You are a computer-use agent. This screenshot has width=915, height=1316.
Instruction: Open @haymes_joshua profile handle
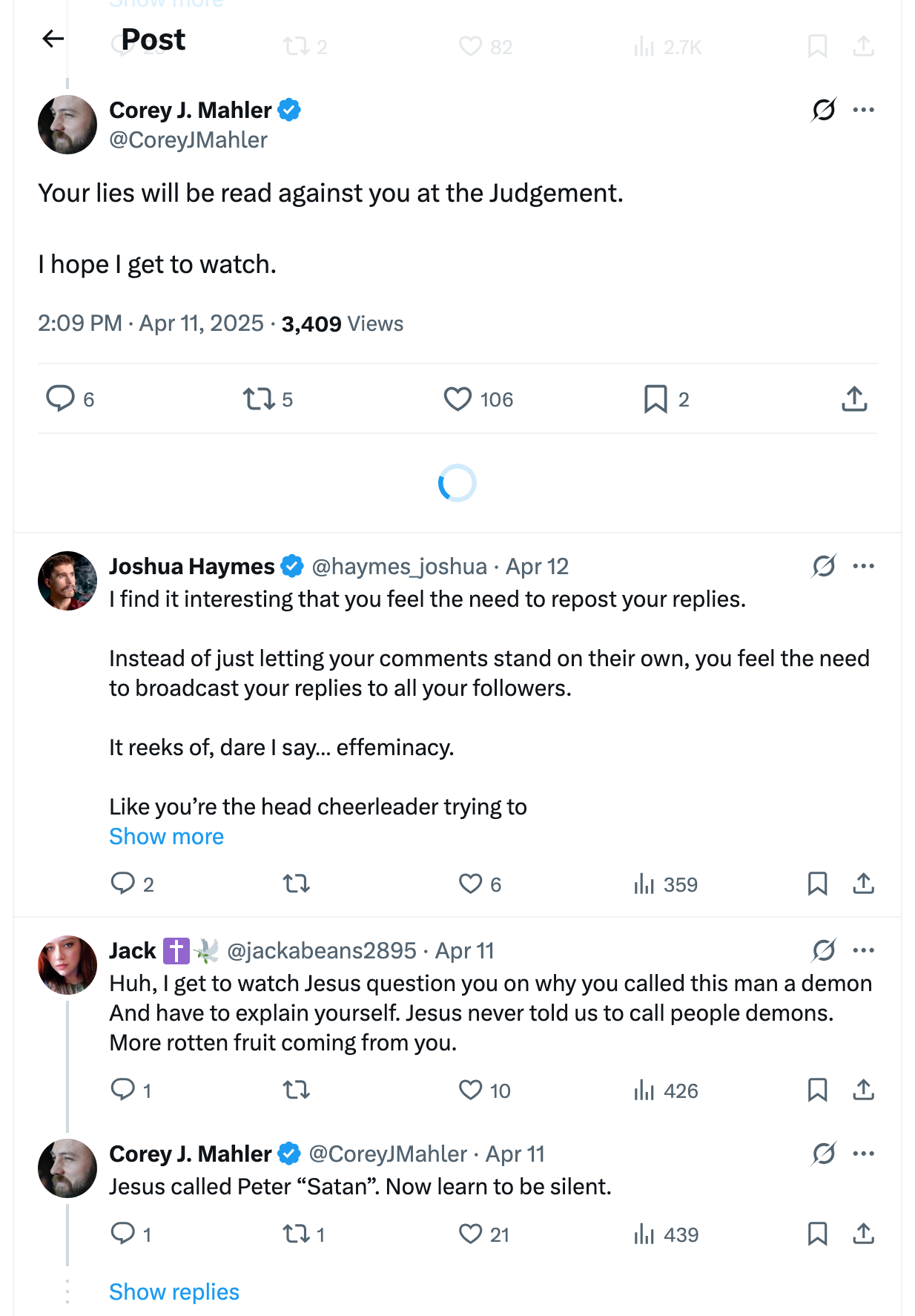point(399,567)
